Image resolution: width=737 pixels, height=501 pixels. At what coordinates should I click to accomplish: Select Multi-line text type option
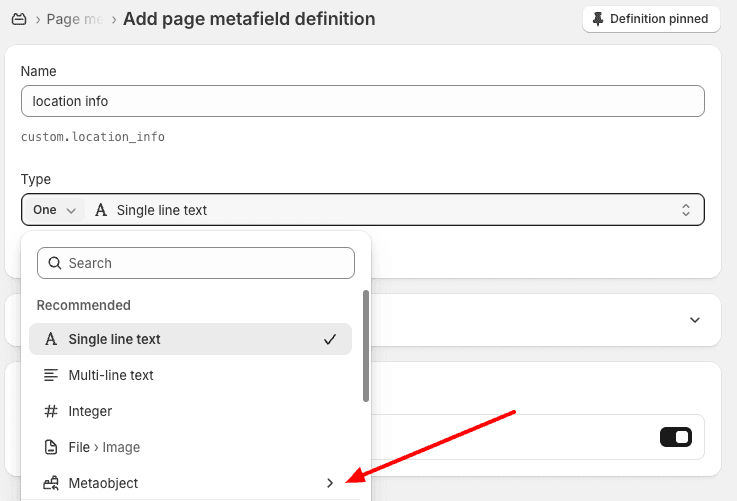[x=111, y=375]
